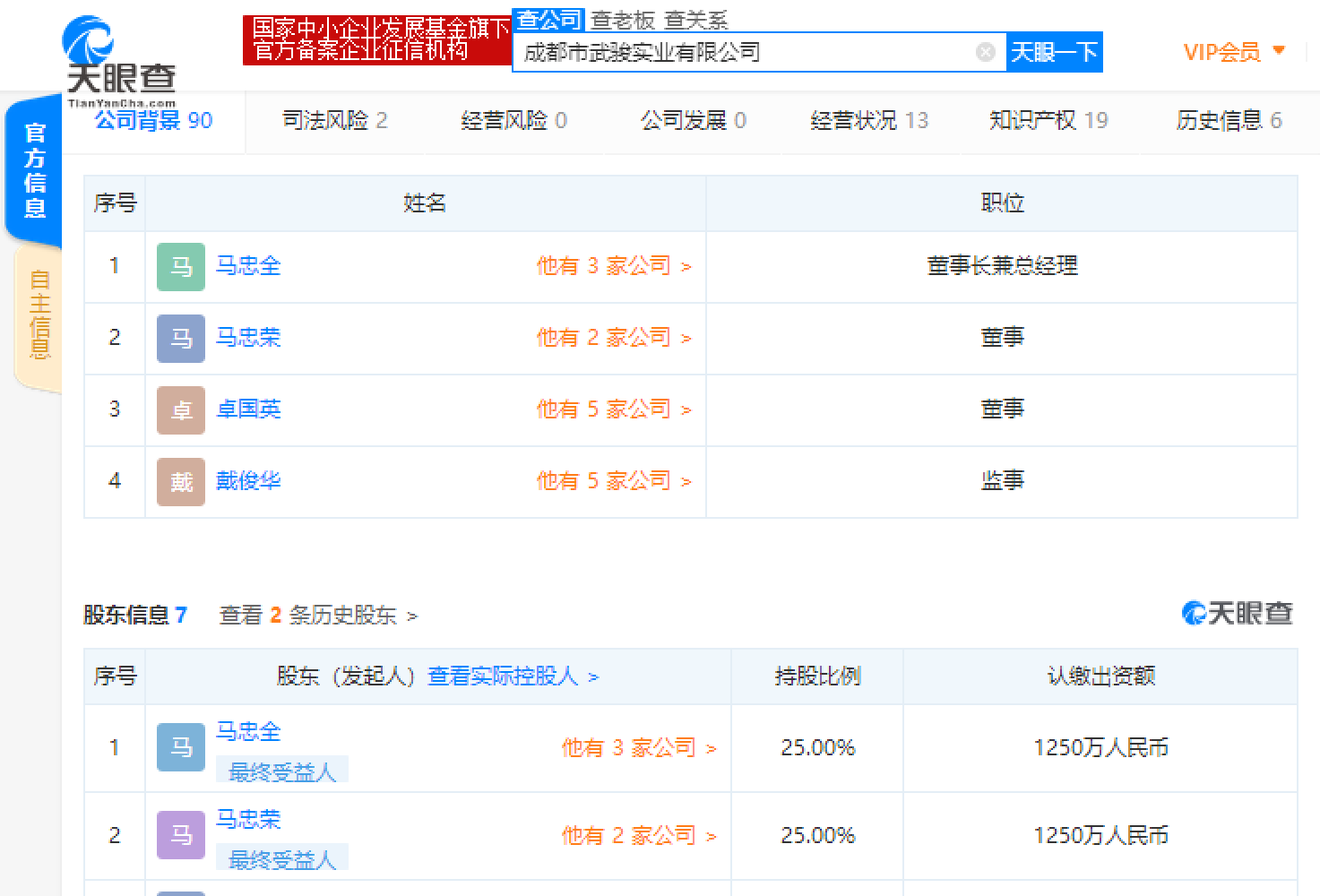Screen dimensions: 1320x896
Task: Click the Tianyancha logo in the header
Action: coord(119,61)
